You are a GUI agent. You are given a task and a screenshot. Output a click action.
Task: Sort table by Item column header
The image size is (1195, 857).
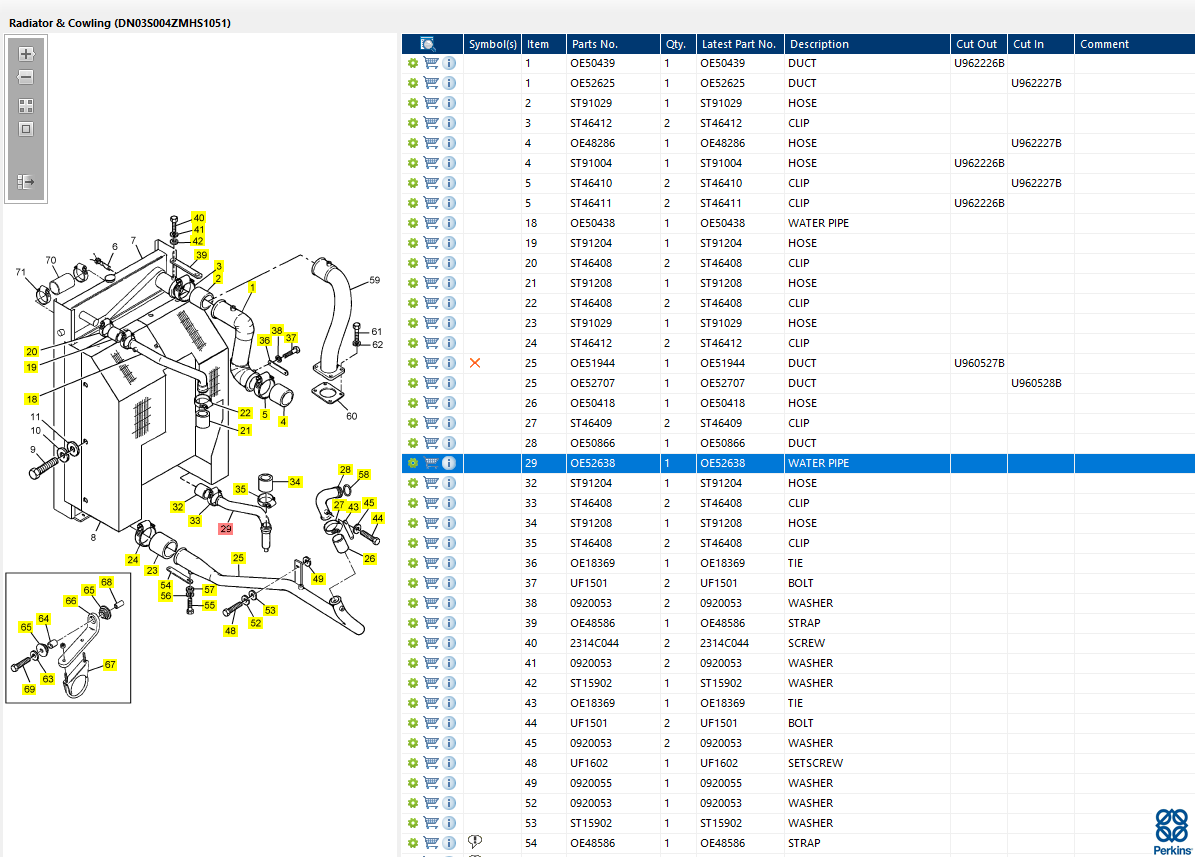pos(544,44)
